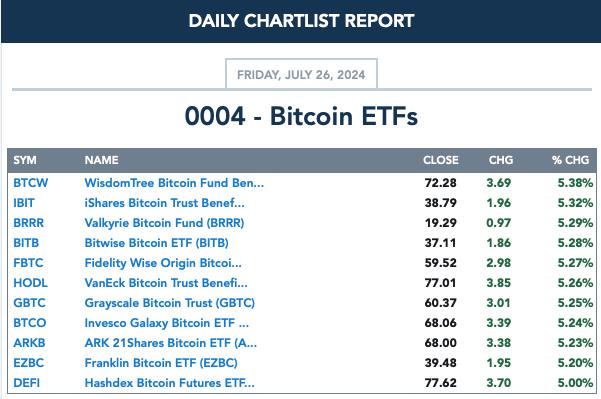Select the BITB ticker link

coord(26,243)
